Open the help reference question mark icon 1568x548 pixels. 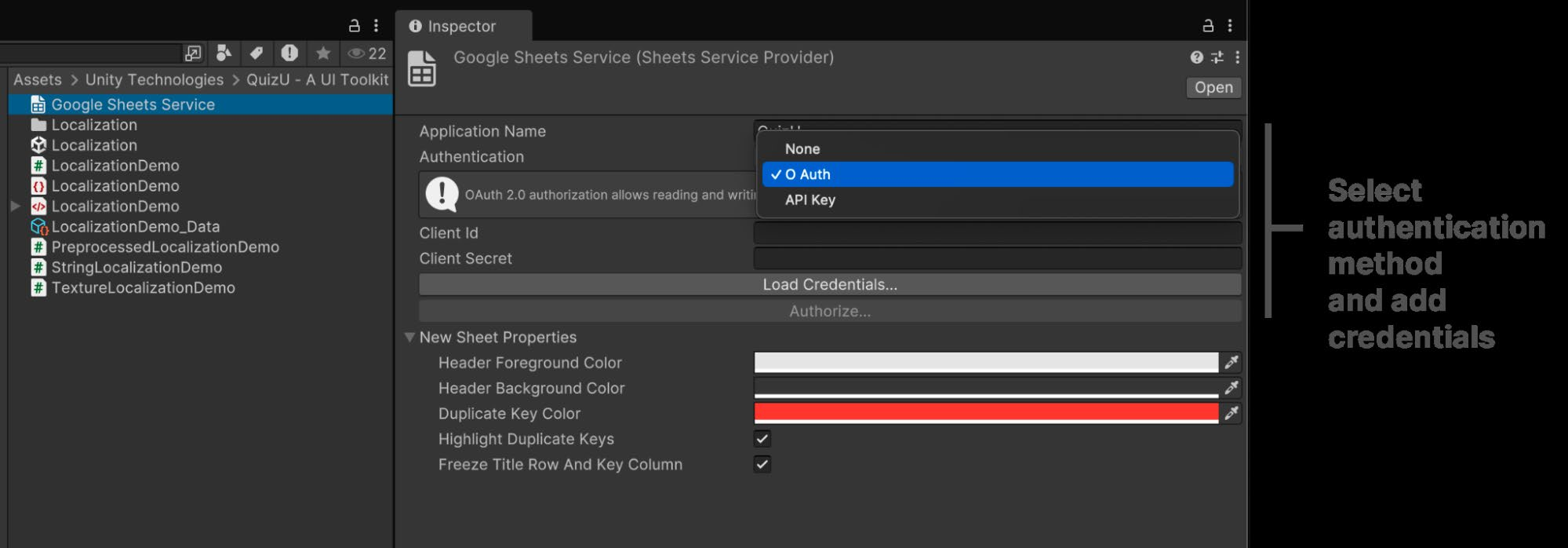(x=1196, y=57)
